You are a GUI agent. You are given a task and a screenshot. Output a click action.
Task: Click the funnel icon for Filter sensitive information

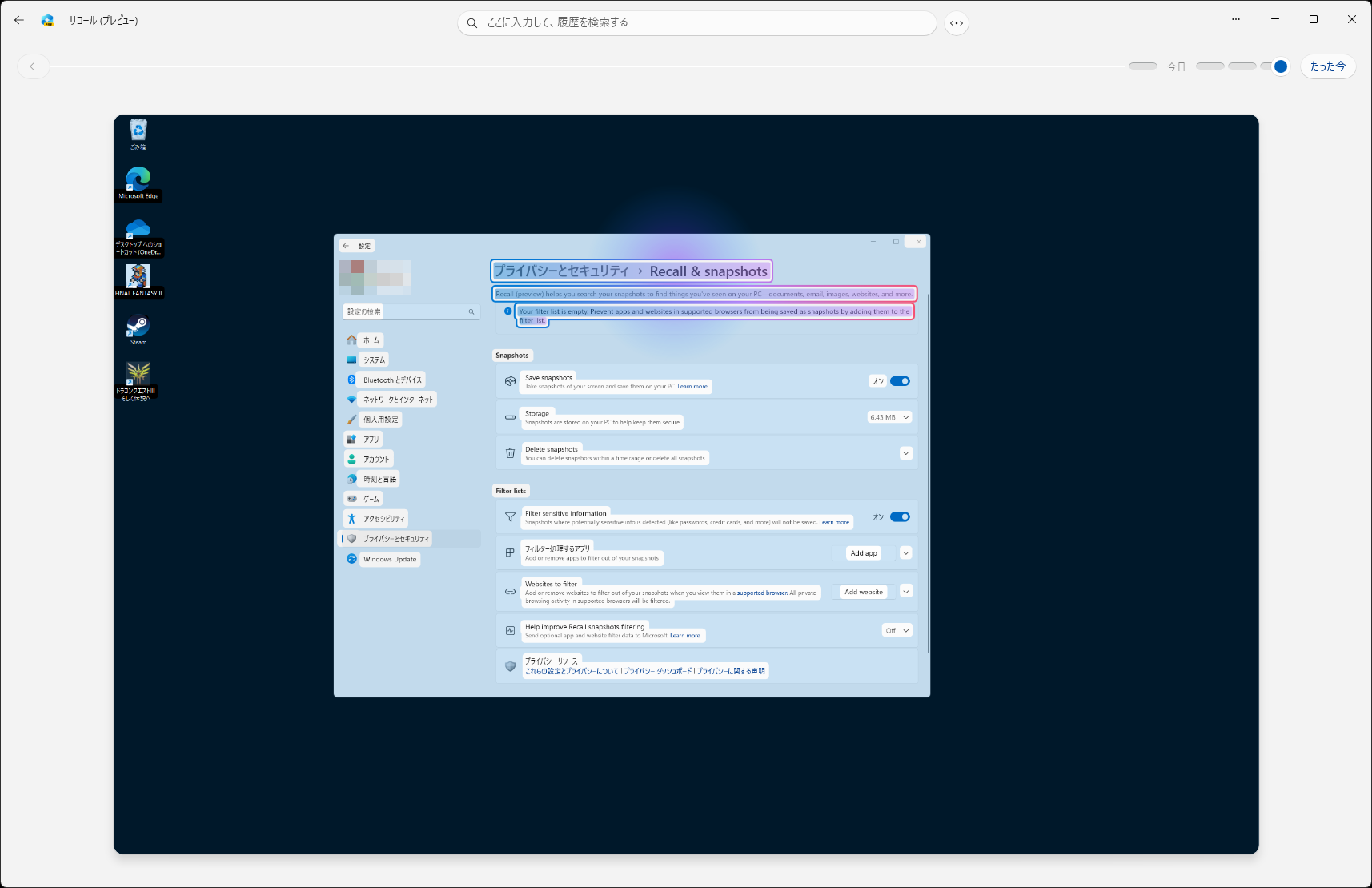[x=510, y=517]
